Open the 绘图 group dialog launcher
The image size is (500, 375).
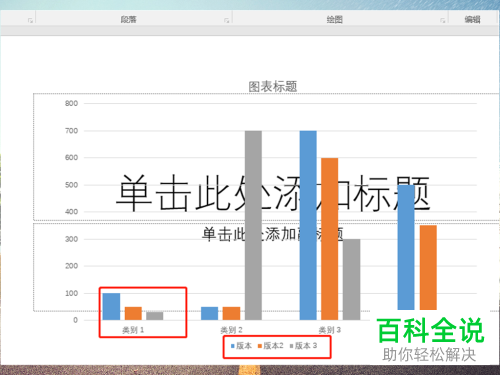click(x=442, y=21)
